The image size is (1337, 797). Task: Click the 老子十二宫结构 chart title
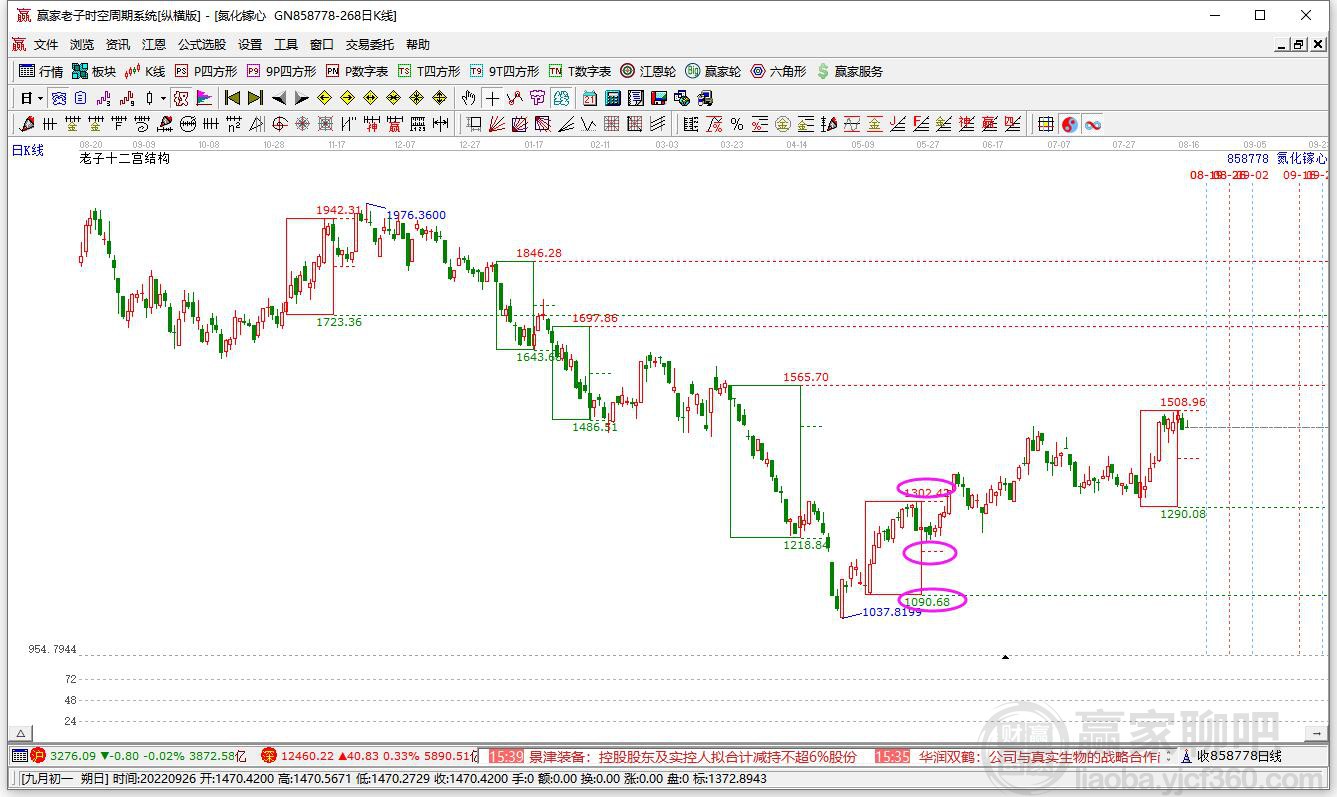click(x=125, y=158)
